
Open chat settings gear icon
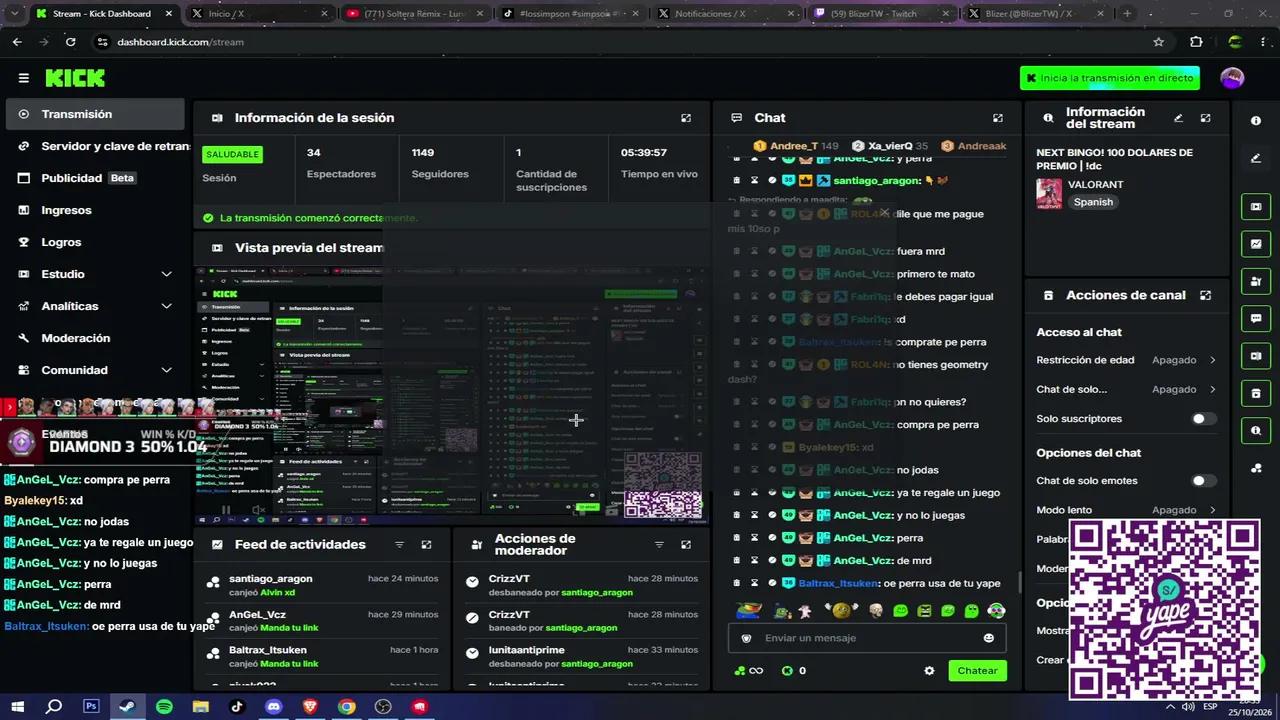929,671
